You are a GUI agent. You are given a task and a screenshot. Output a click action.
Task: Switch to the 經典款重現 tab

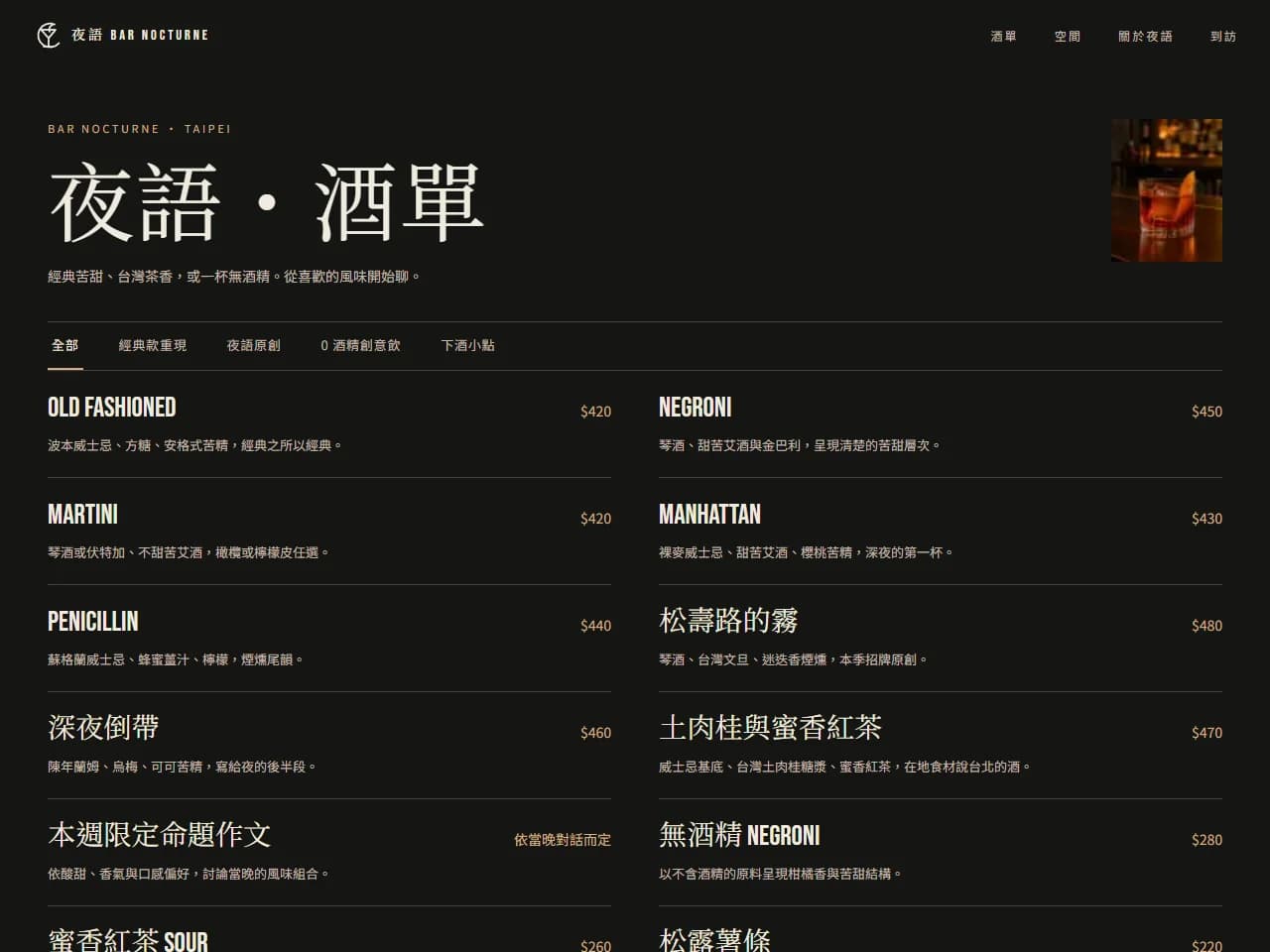coord(153,345)
